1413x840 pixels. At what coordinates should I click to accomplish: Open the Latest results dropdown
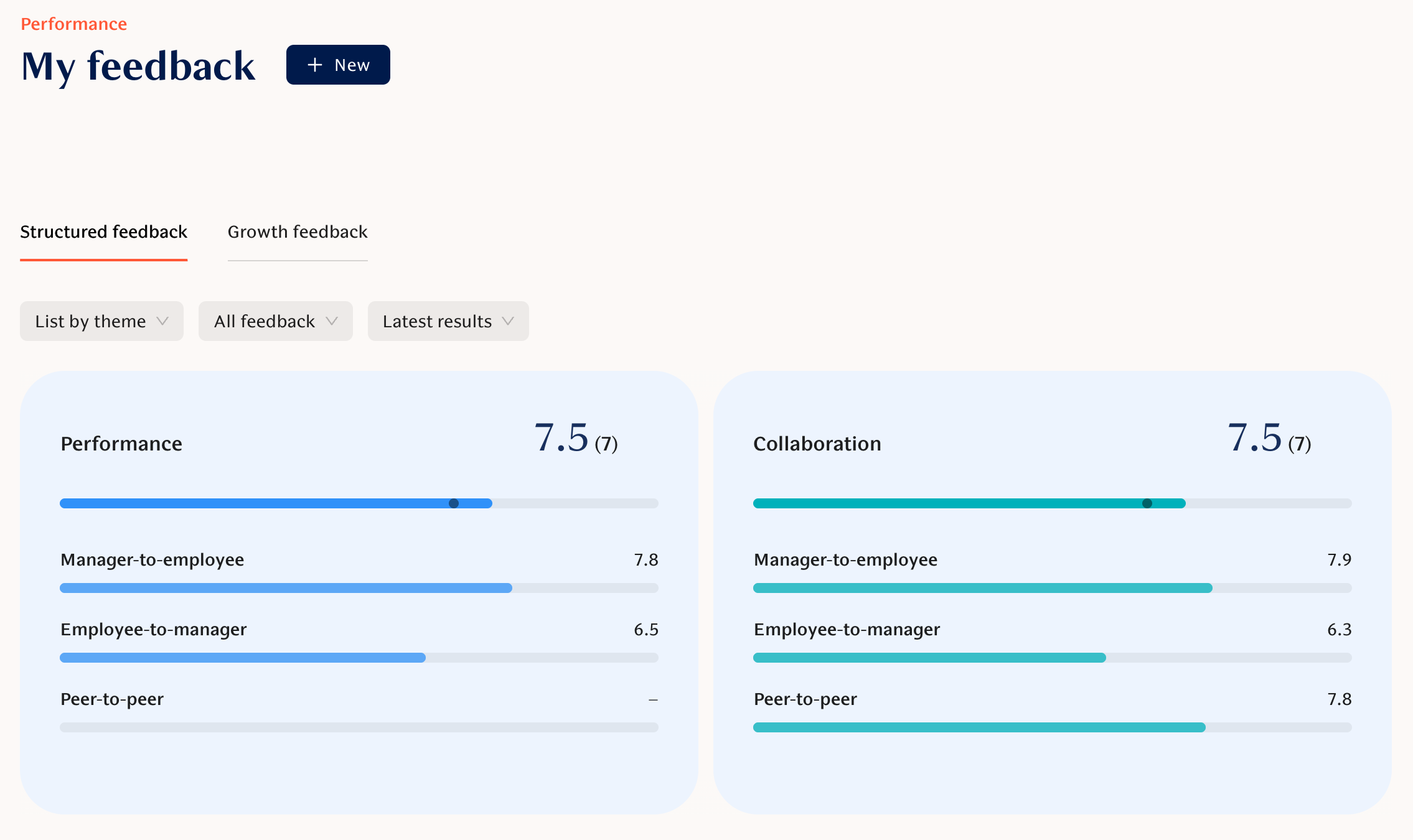(x=448, y=321)
